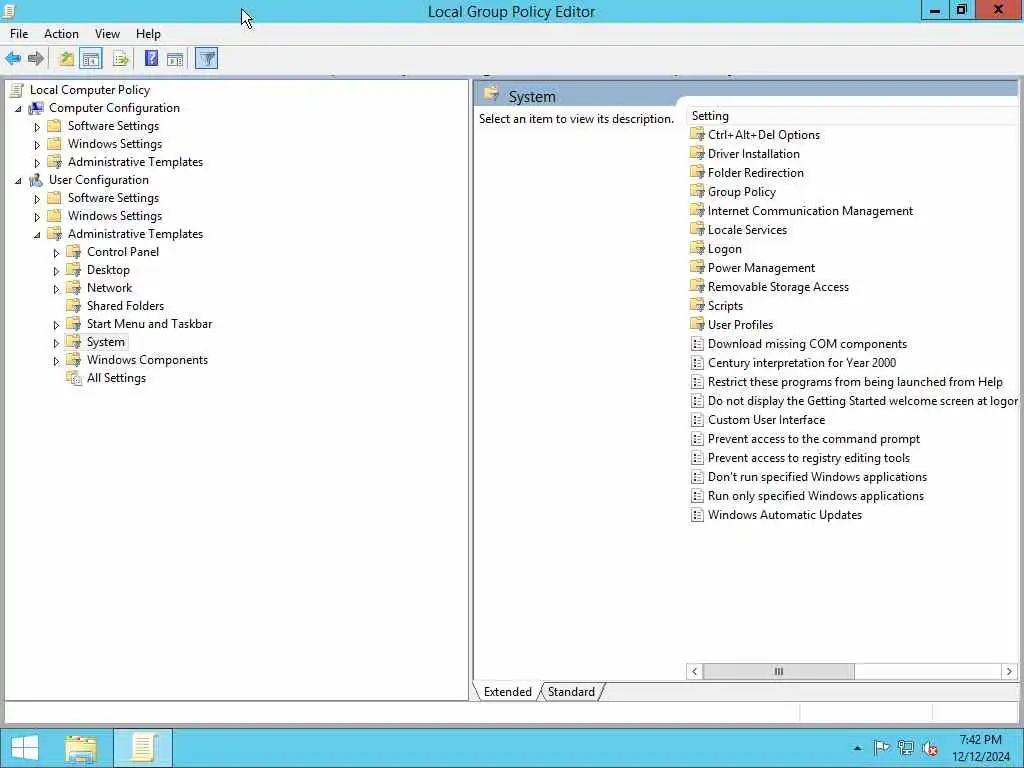Select Don't run specified Windows applications

point(818,477)
